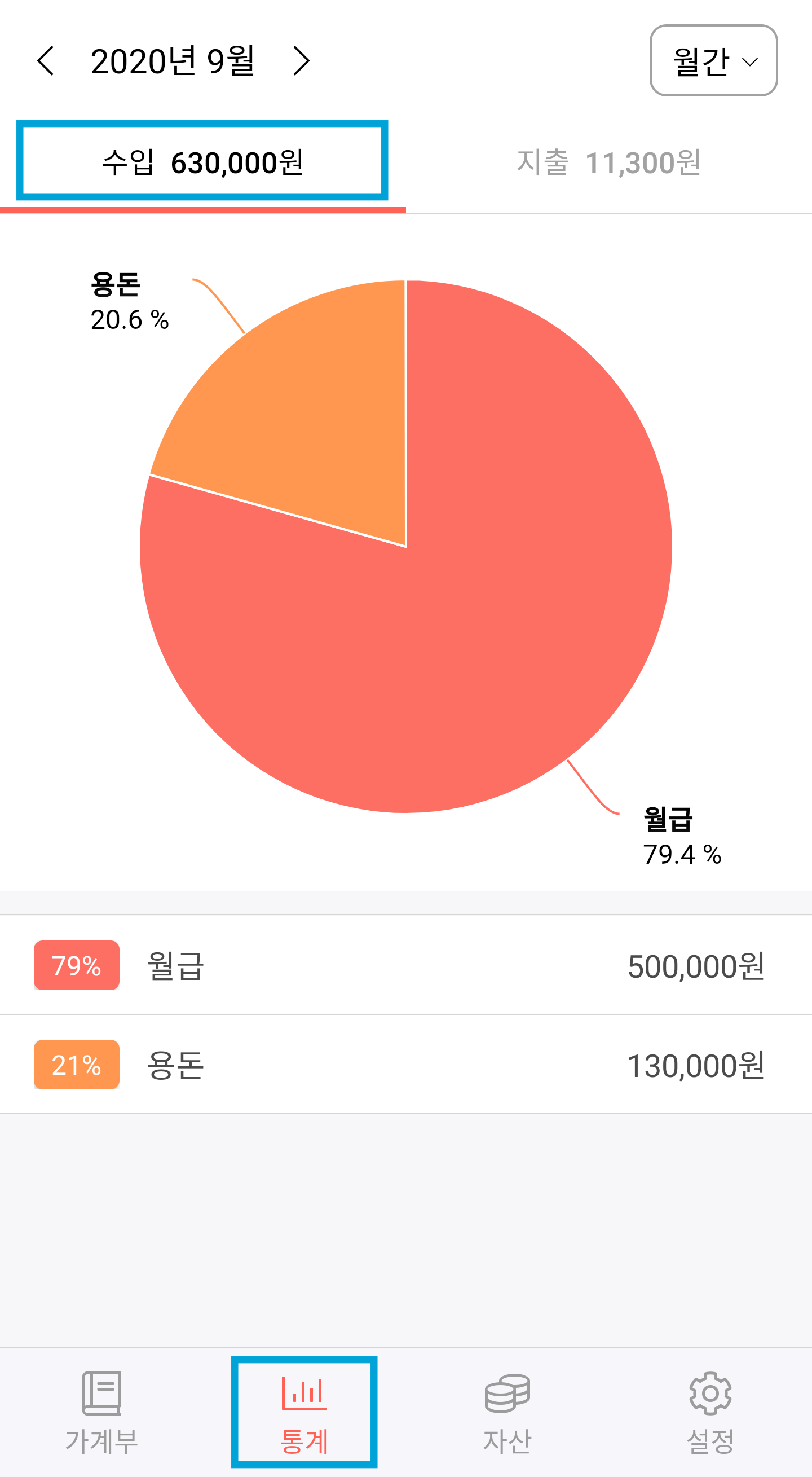Open the 월간 period dropdown
The height and width of the screenshot is (1477, 812).
click(713, 61)
